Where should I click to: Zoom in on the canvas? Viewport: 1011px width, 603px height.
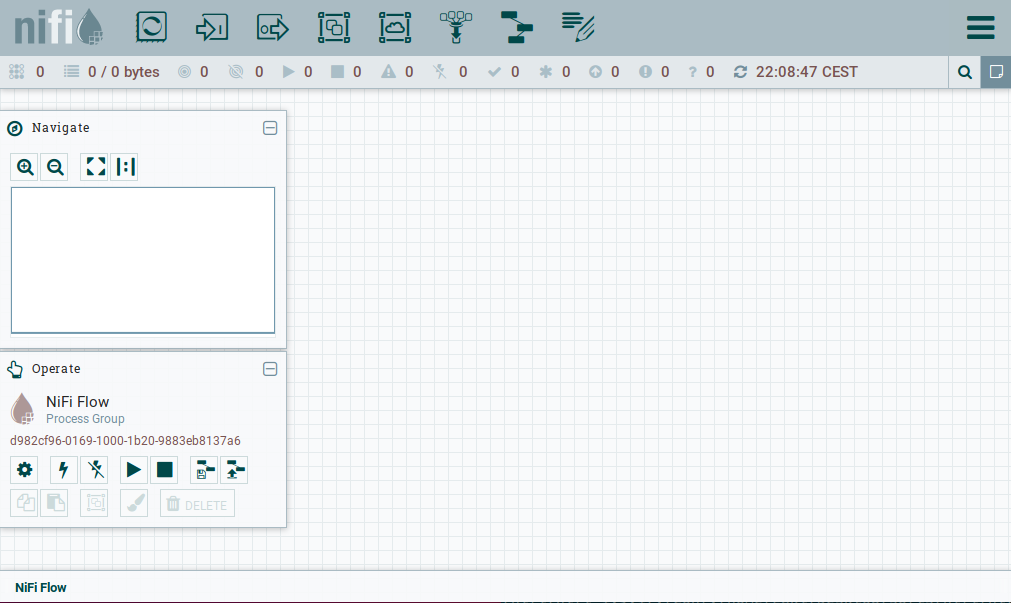[25, 167]
